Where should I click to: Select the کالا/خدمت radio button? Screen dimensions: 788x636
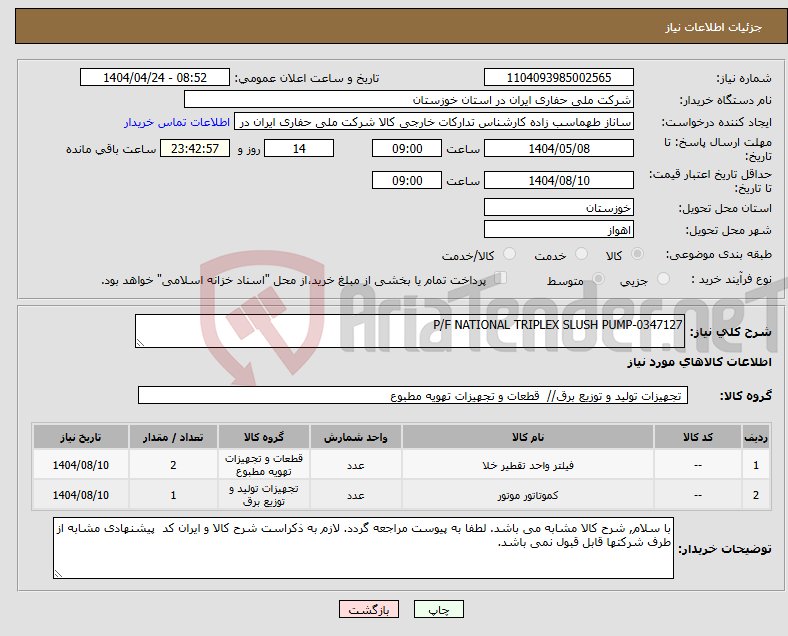(509, 254)
